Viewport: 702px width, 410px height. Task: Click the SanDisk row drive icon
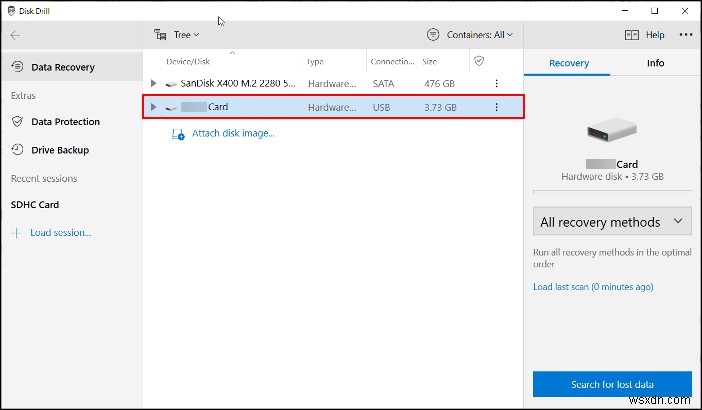[171, 84]
